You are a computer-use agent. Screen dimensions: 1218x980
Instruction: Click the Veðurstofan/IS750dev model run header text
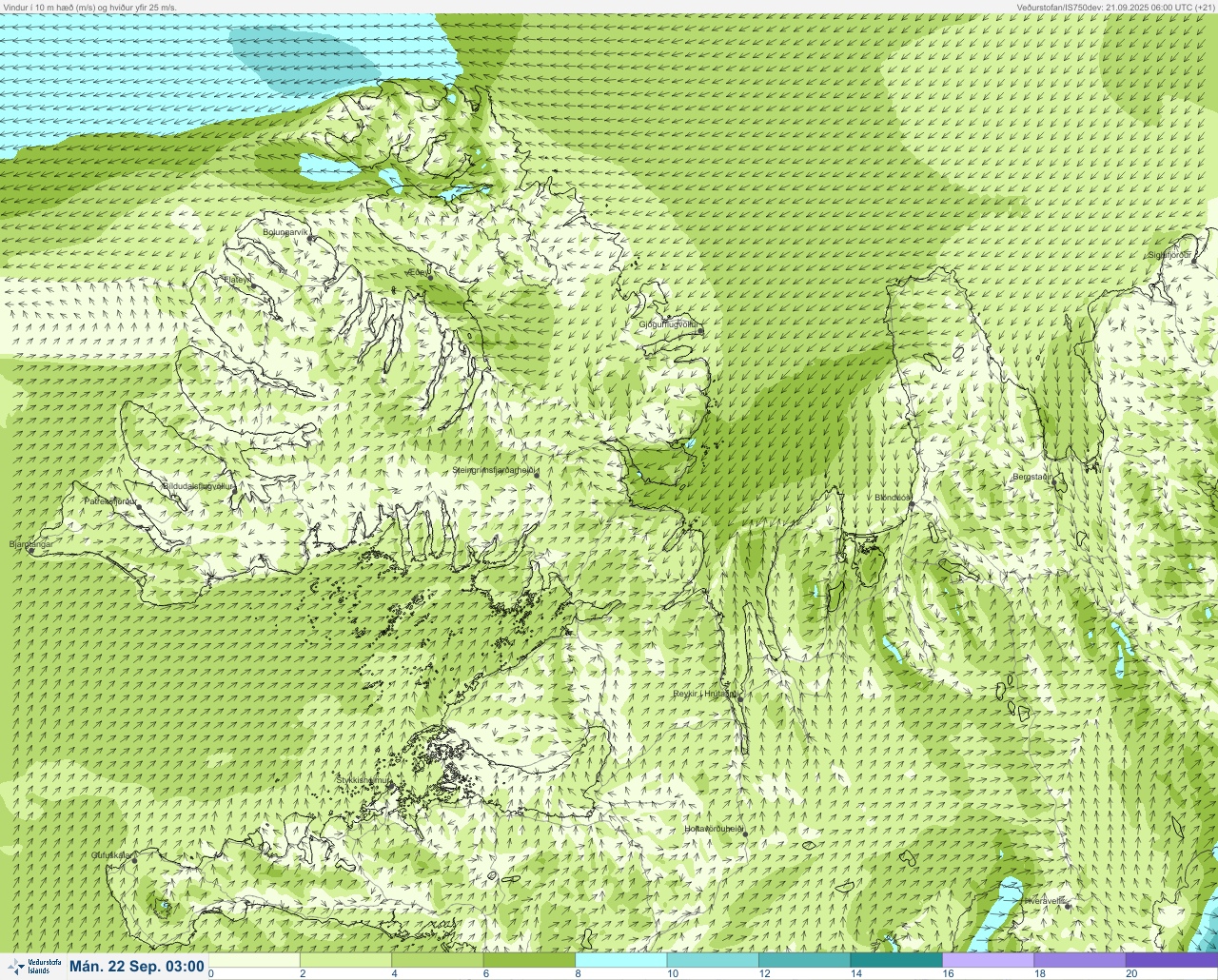[x=1115, y=7]
